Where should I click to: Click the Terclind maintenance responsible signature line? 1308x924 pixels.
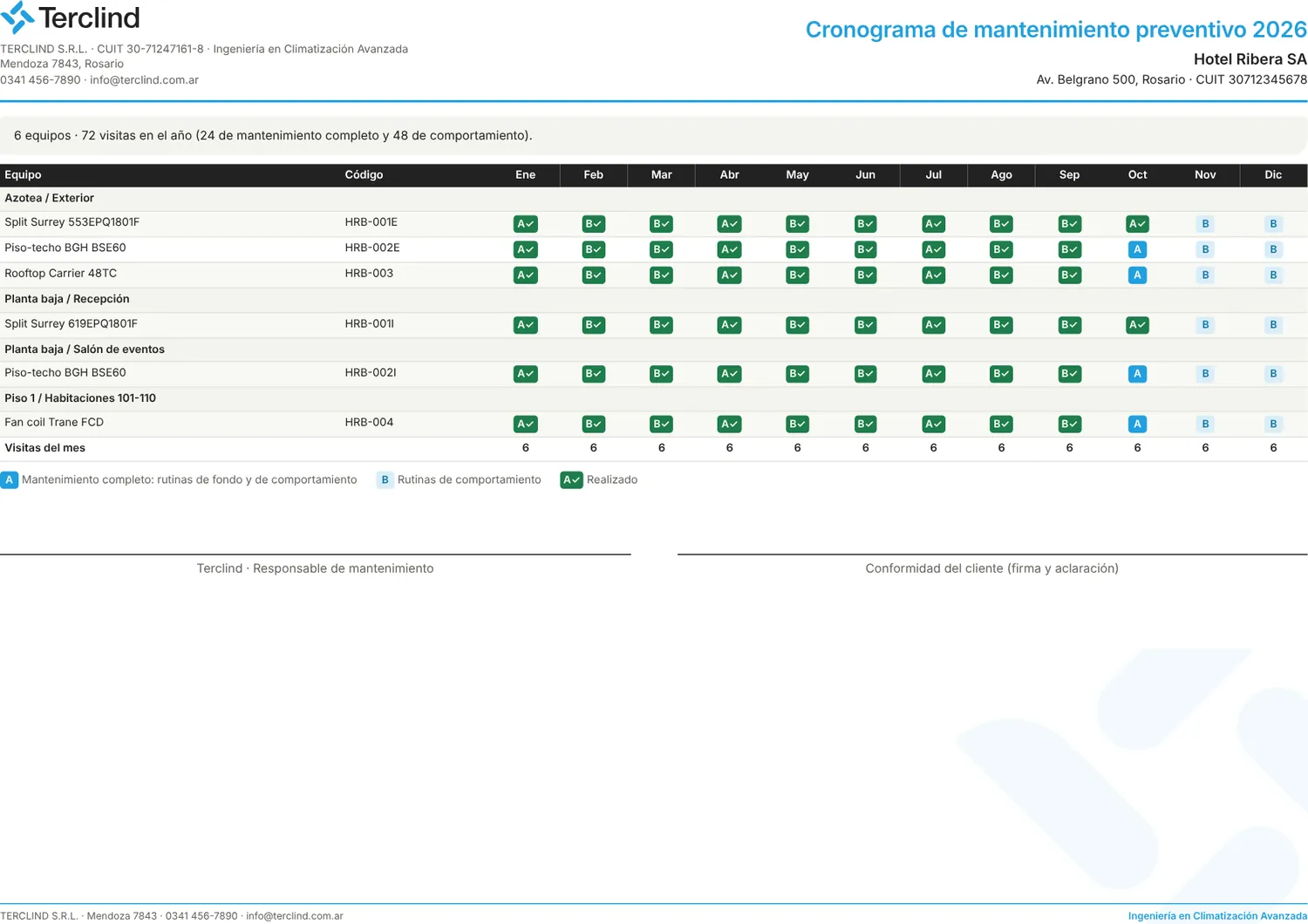tap(315, 554)
